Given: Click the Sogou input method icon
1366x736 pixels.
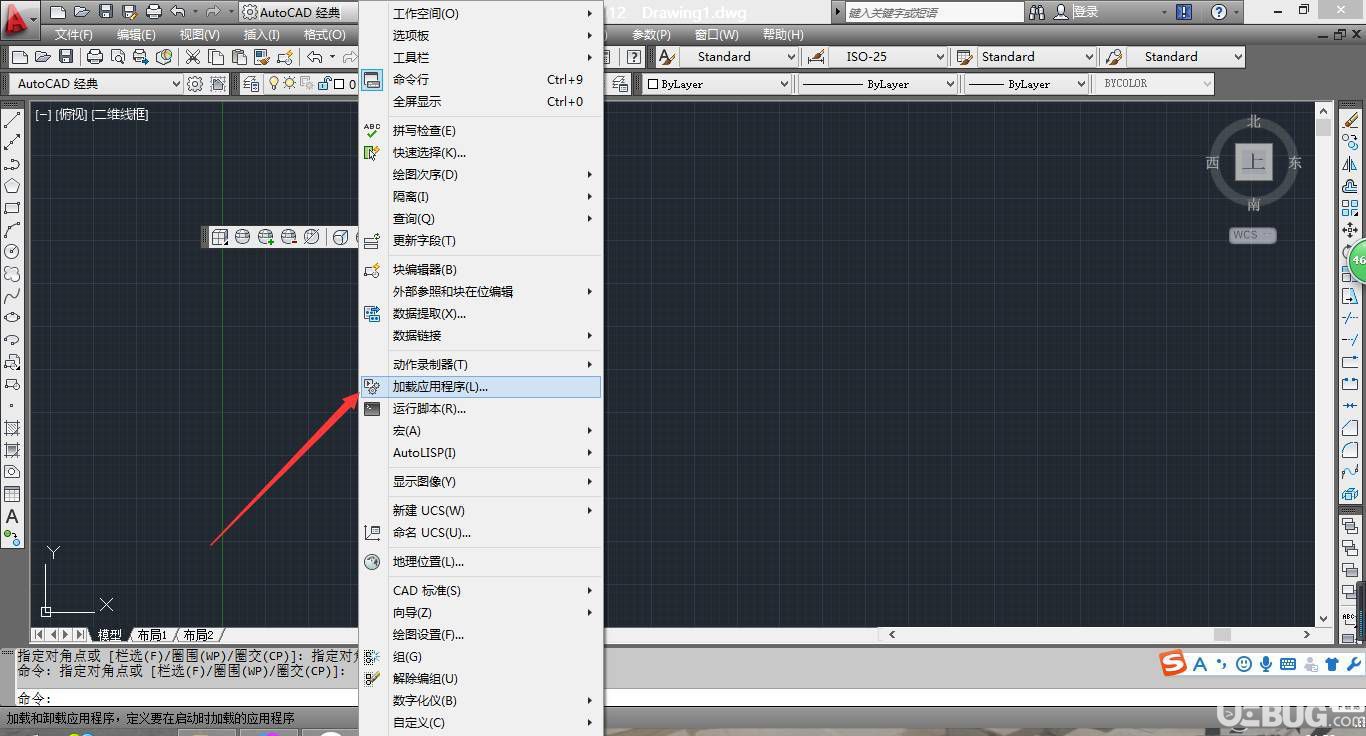Looking at the screenshot, I should tap(1172, 663).
